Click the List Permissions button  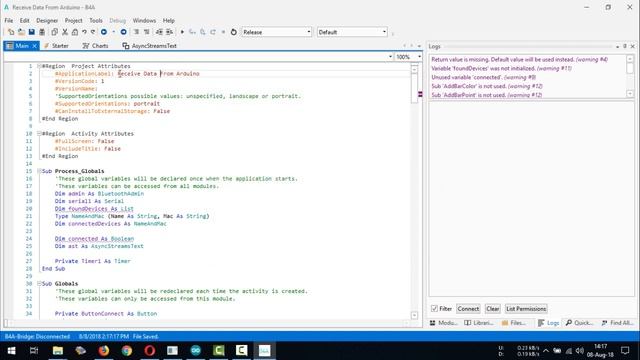click(x=526, y=309)
